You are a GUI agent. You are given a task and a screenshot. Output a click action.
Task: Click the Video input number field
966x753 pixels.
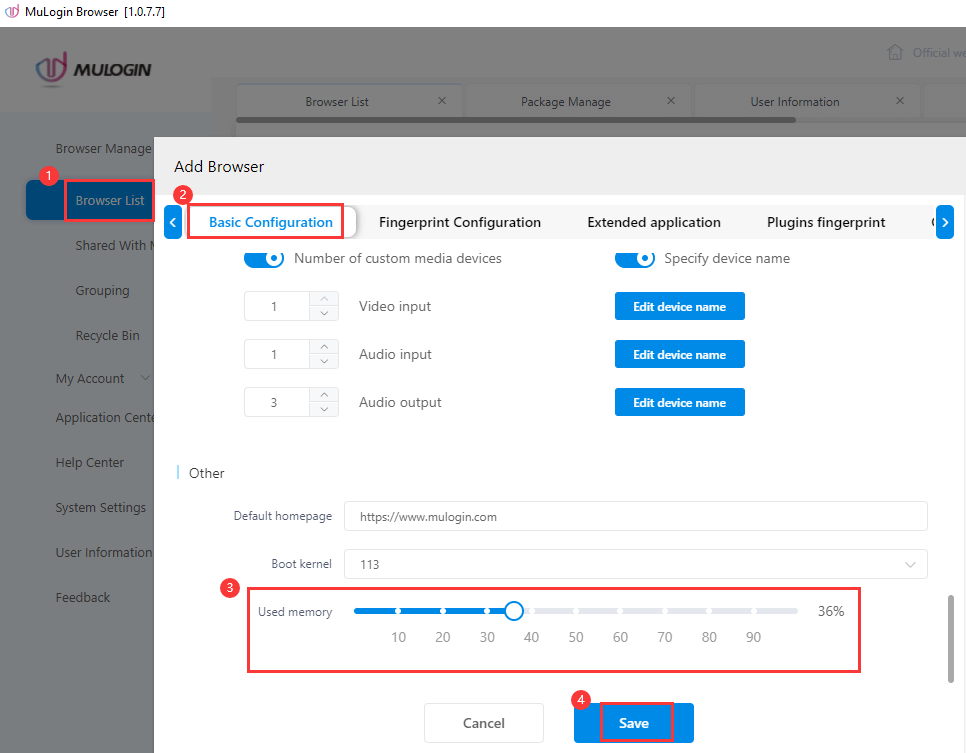tap(277, 306)
